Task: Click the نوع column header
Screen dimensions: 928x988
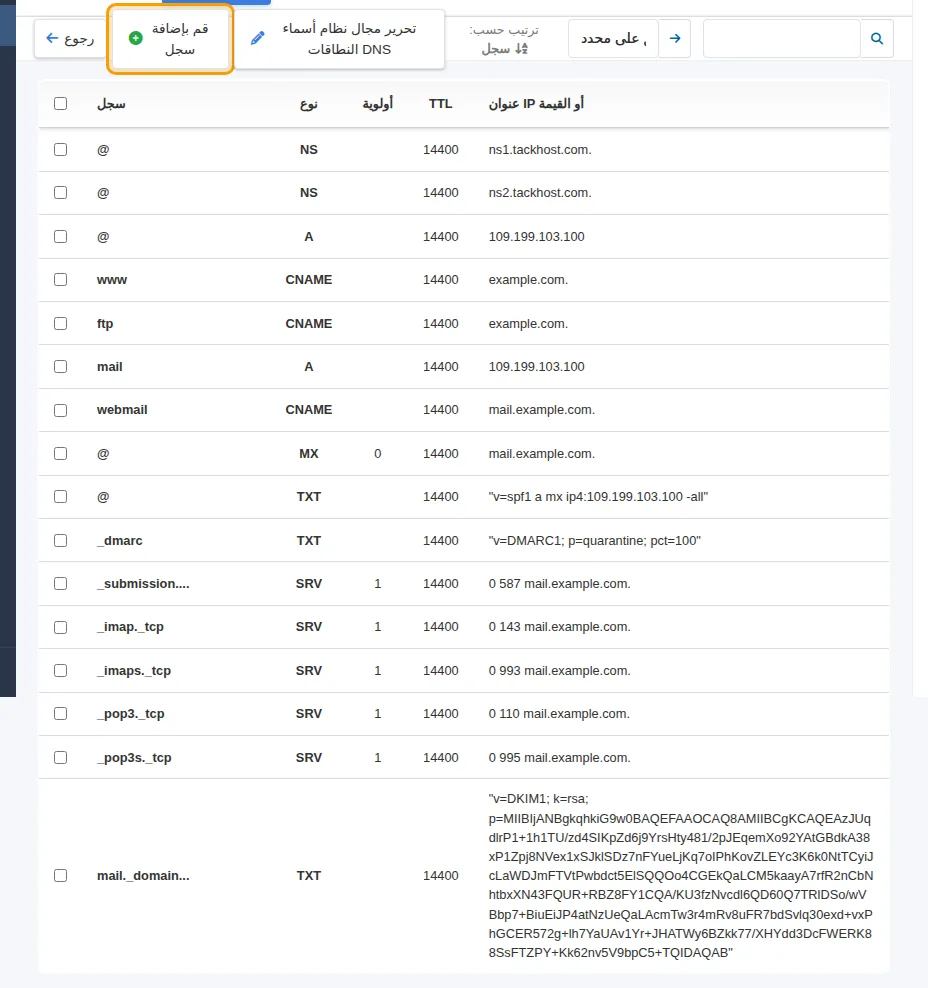Action: (x=309, y=104)
